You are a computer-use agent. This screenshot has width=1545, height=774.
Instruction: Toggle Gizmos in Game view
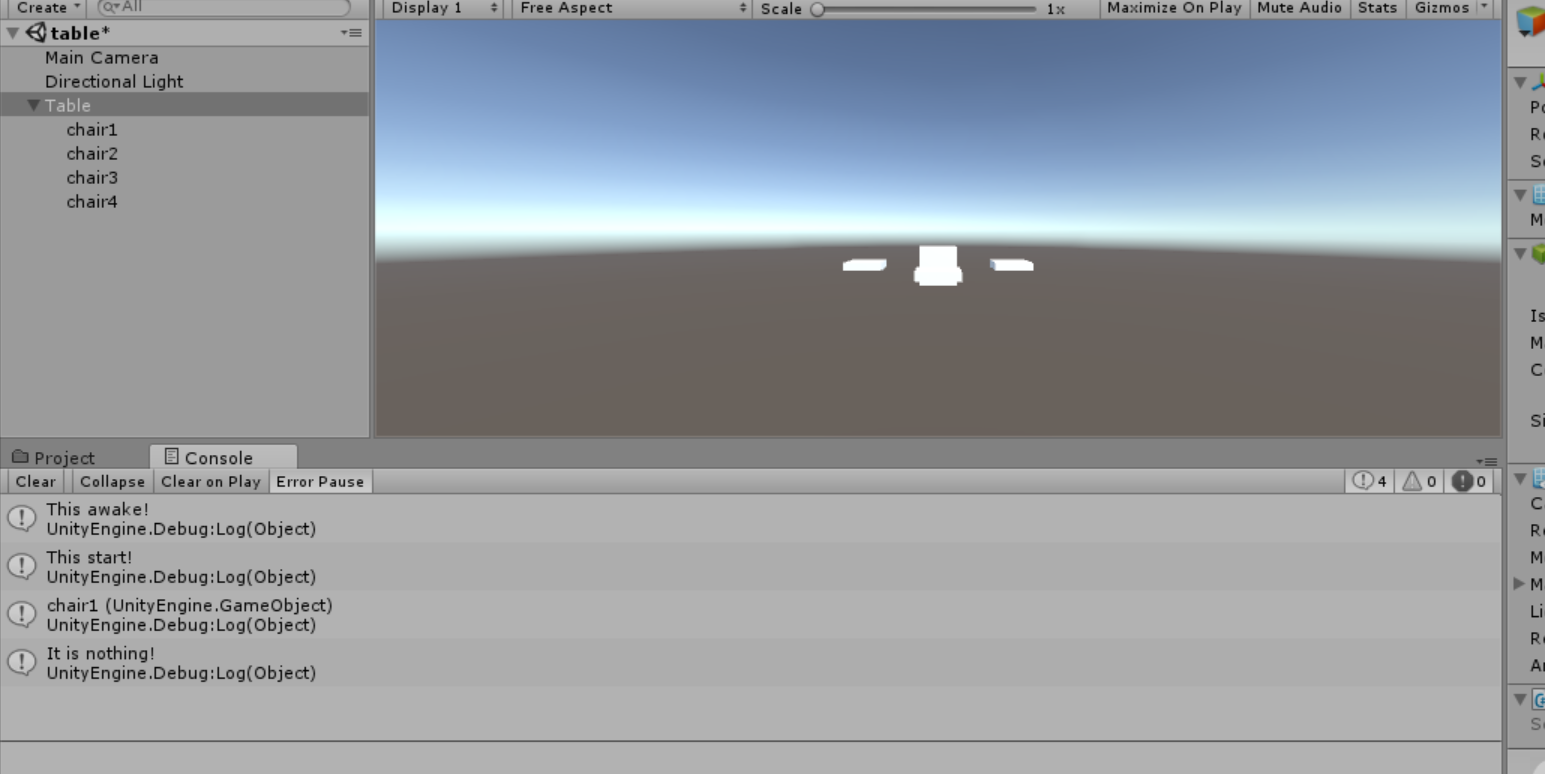[x=1441, y=8]
